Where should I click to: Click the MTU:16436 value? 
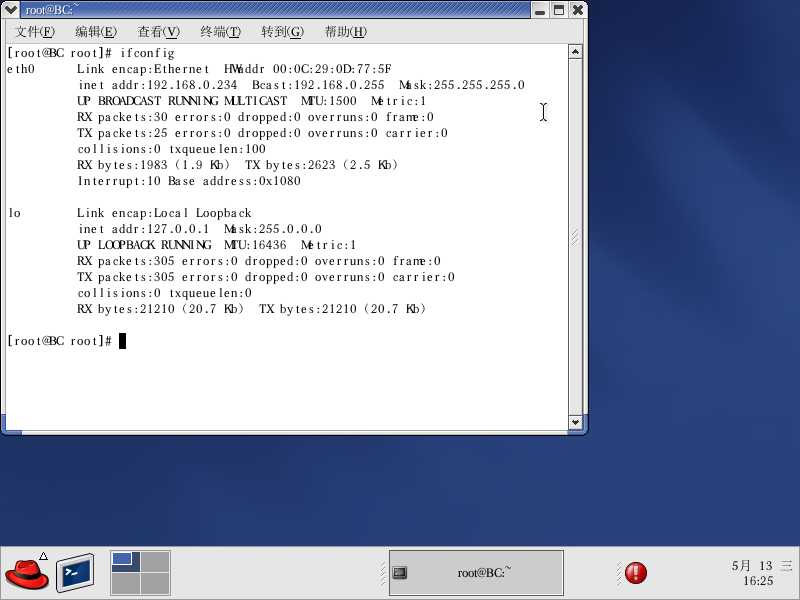tap(255, 245)
